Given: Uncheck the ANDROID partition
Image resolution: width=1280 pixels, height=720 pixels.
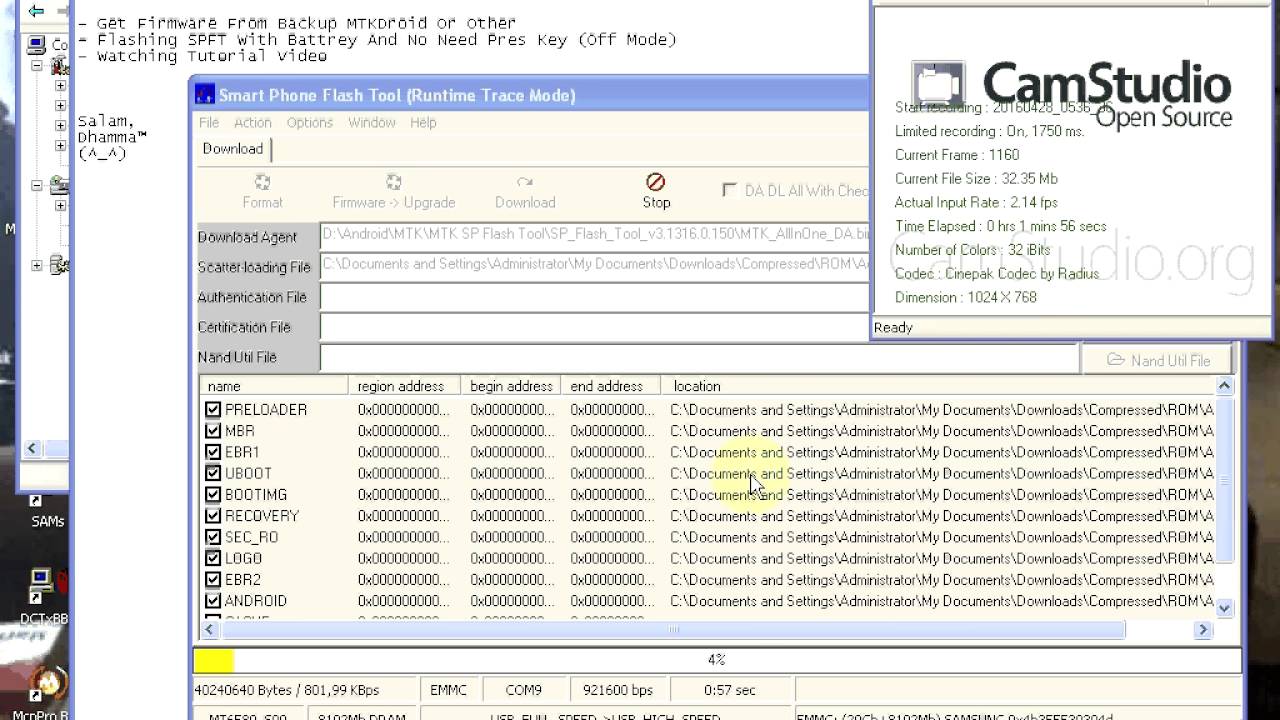Looking at the screenshot, I should 213,601.
